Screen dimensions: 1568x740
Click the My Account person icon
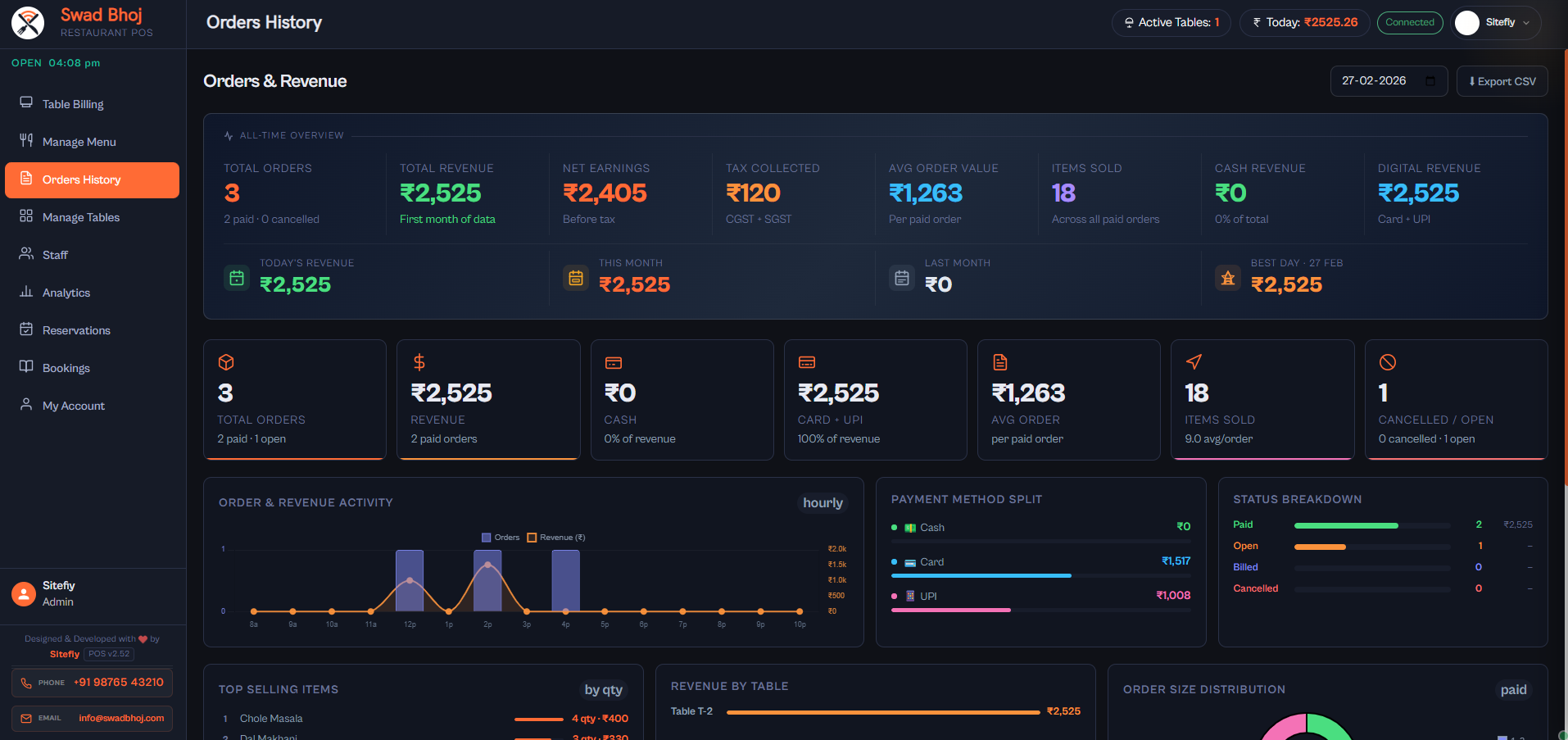[x=26, y=405]
